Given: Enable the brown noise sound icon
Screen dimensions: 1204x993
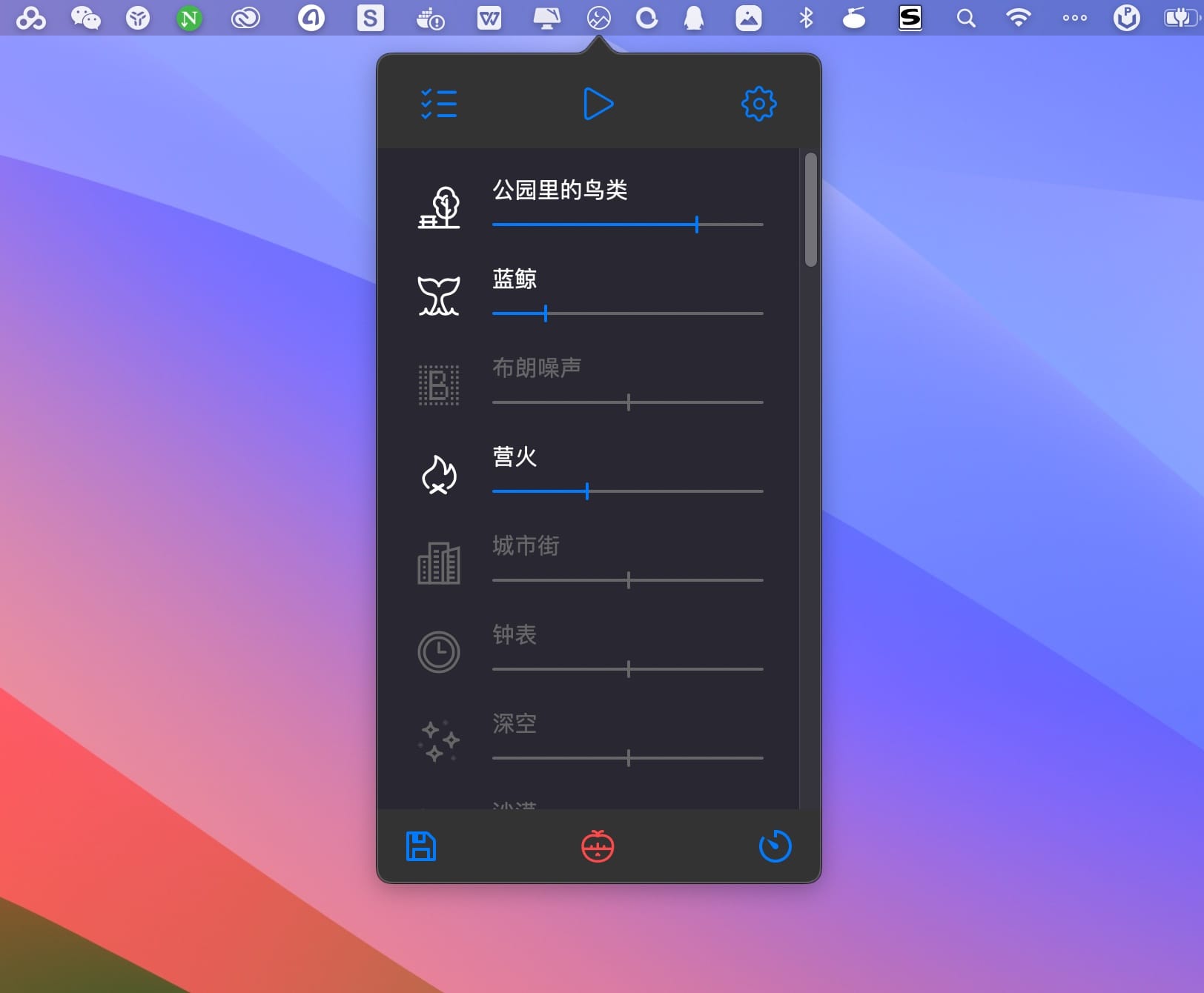Looking at the screenshot, I should (439, 385).
